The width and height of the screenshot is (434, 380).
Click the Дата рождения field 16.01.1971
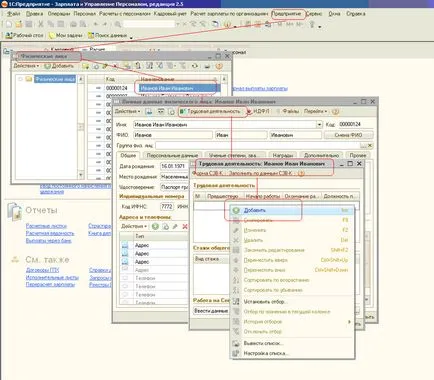tap(174, 166)
